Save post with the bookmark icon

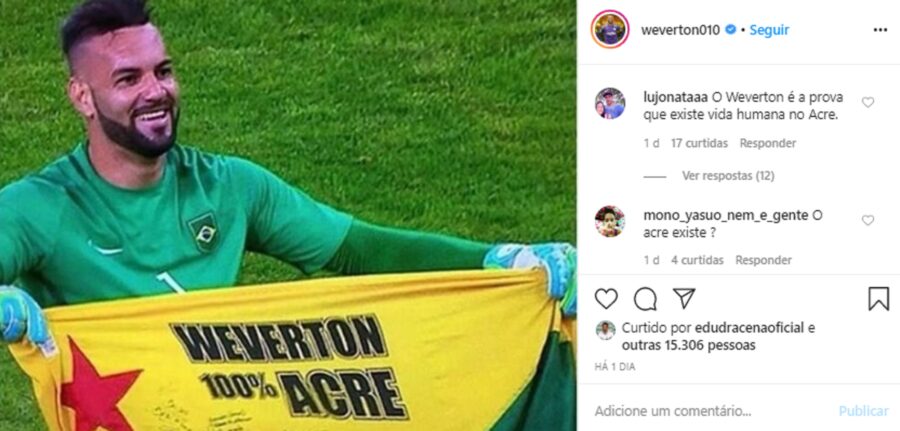click(x=878, y=299)
